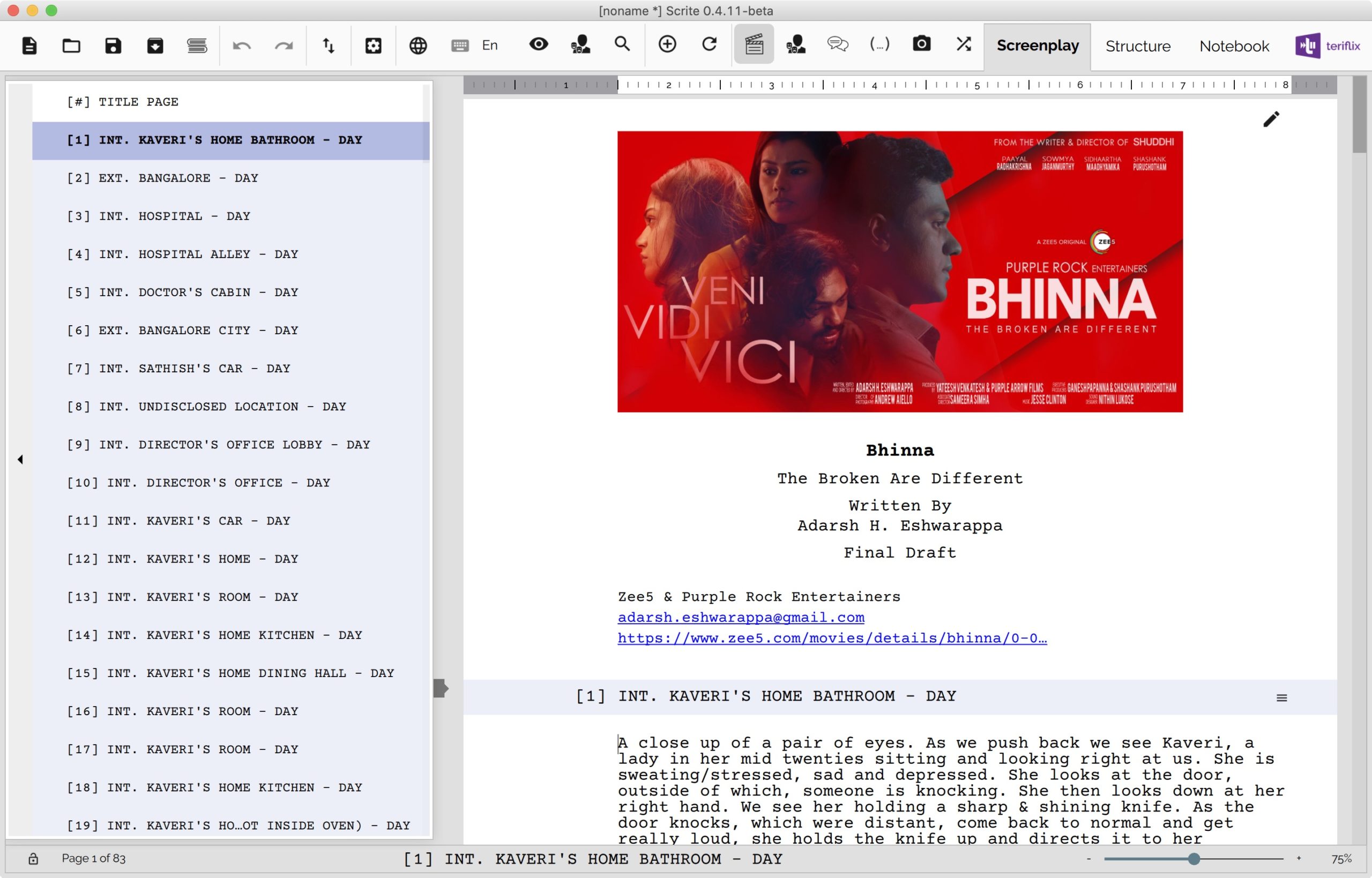Add a new scene with plus icon

click(x=667, y=44)
